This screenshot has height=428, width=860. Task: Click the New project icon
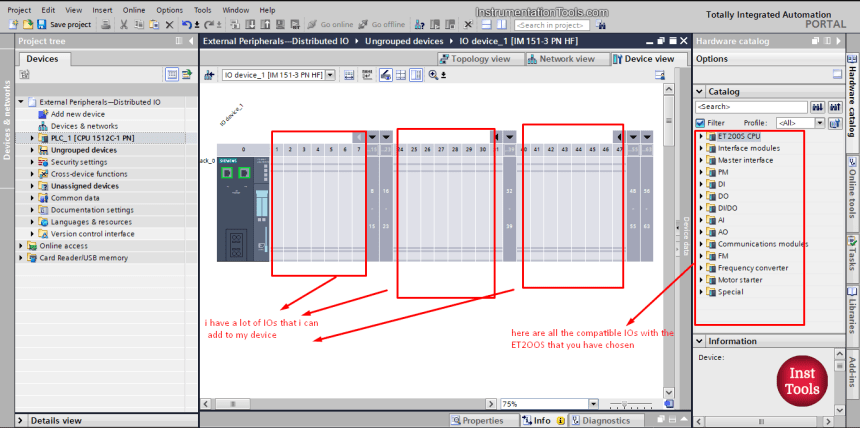14,25
